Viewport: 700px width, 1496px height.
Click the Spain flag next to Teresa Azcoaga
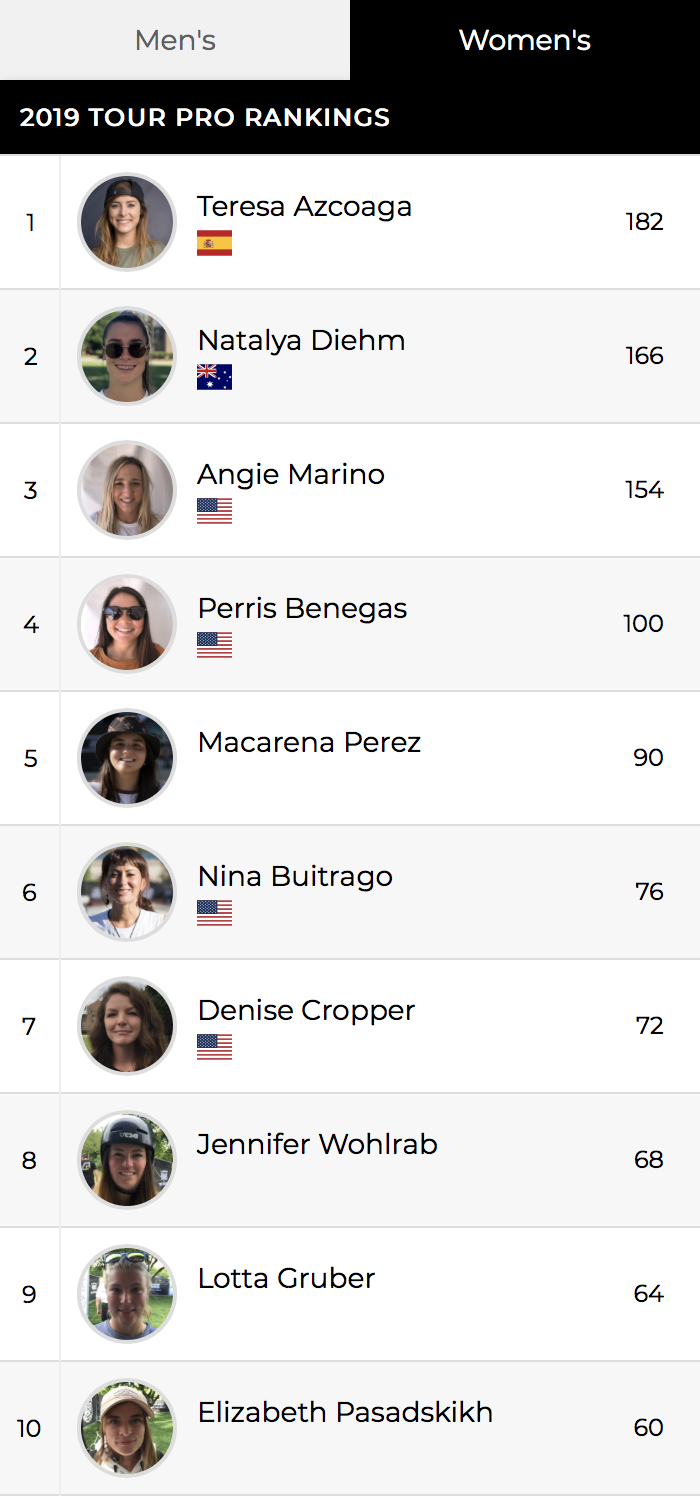215,240
